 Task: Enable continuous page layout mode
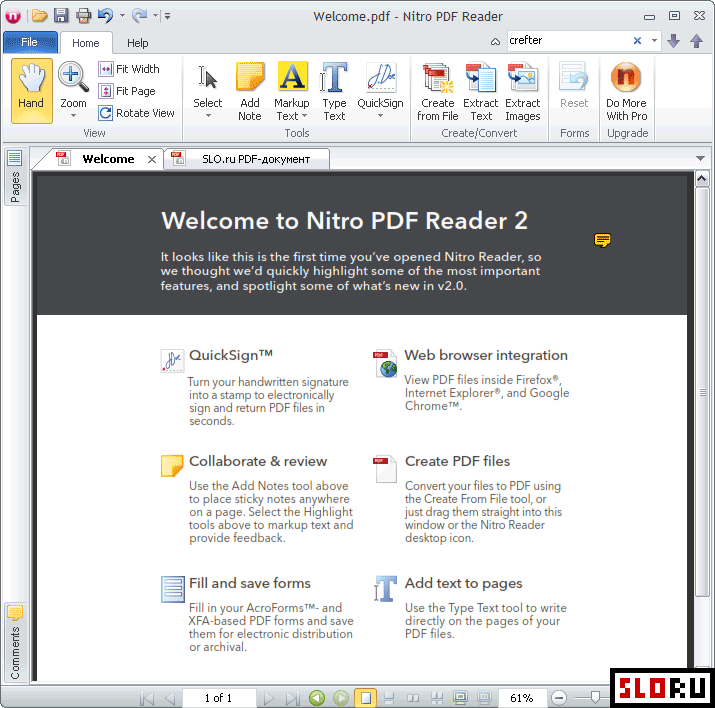(x=389, y=698)
